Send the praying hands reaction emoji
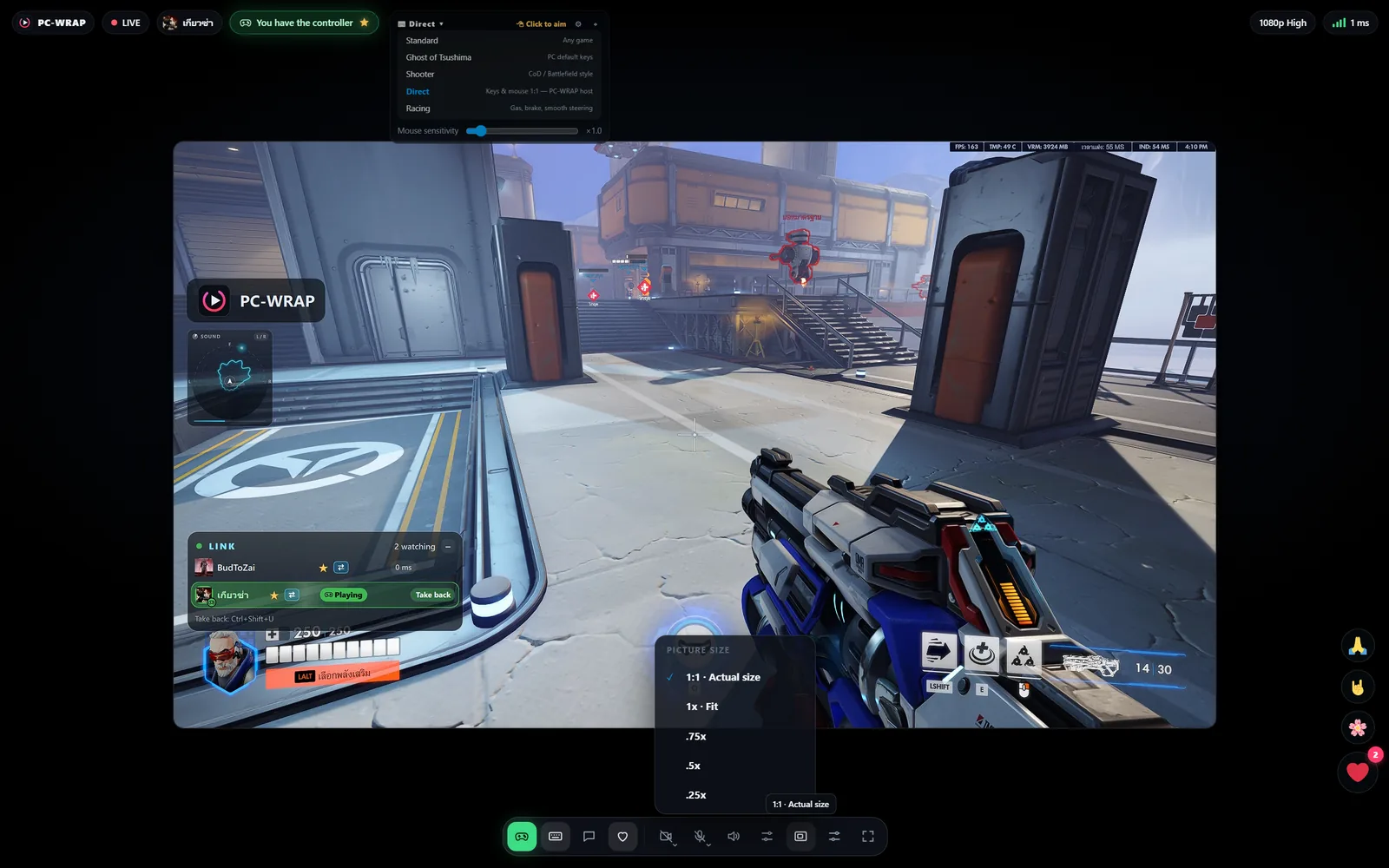Screen dimensions: 1389x868 [1358, 645]
